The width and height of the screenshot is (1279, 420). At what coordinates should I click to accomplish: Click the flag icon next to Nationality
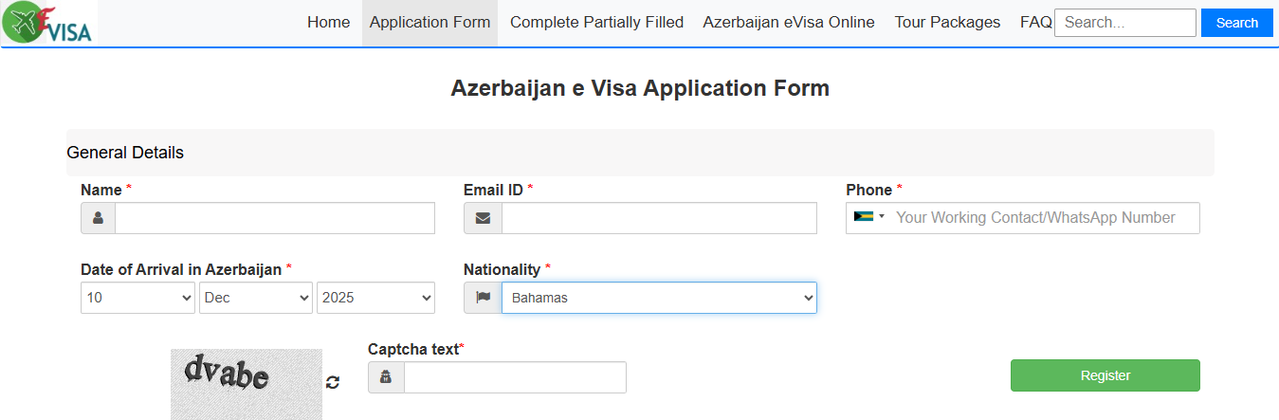pos(483,298)
